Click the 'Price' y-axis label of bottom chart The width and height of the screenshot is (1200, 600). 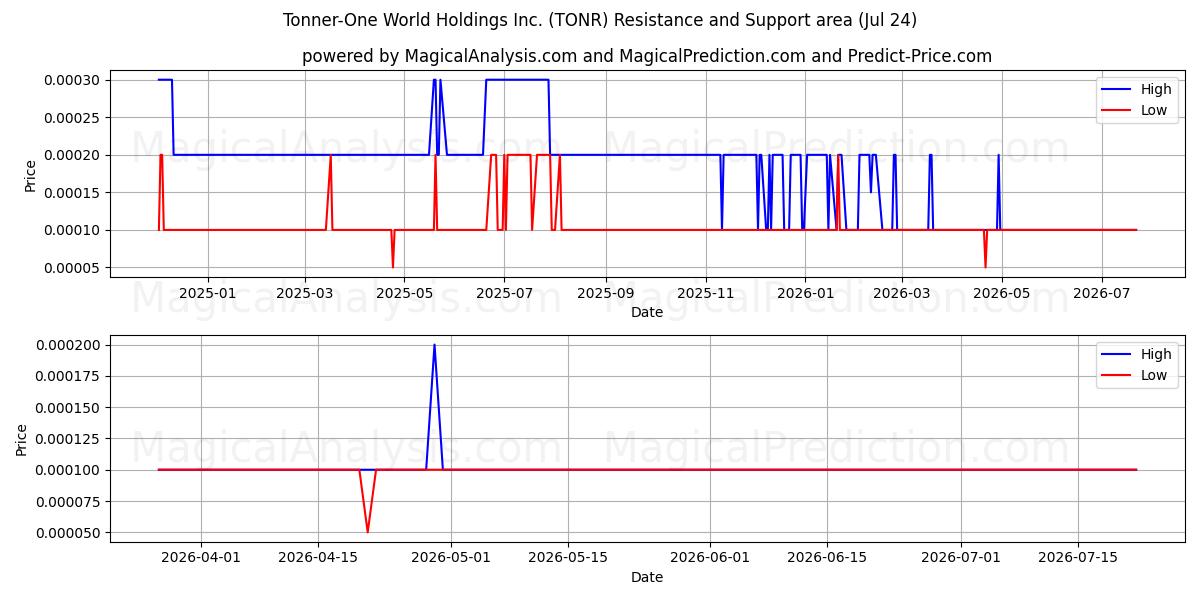click(22, 439)
